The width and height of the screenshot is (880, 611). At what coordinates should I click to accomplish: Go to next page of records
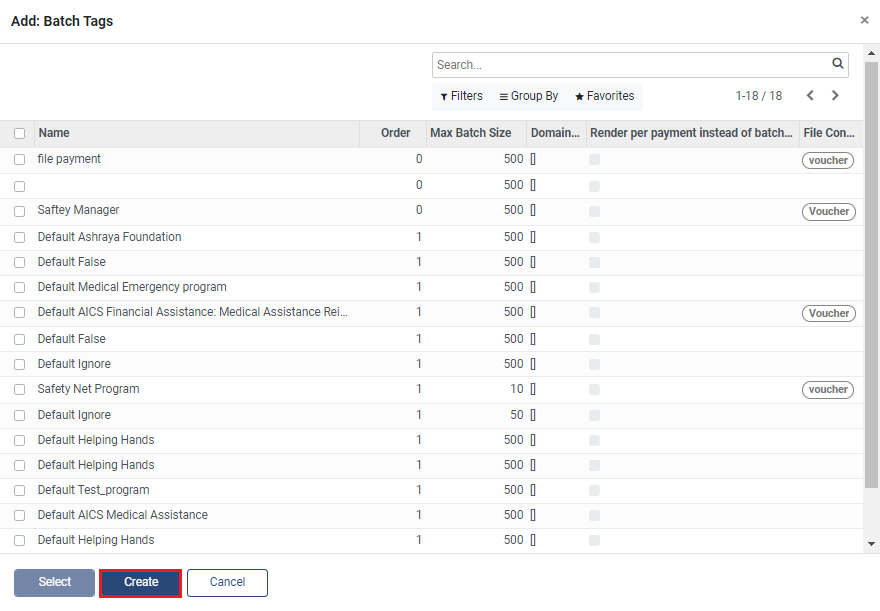(x=835, y=96)
